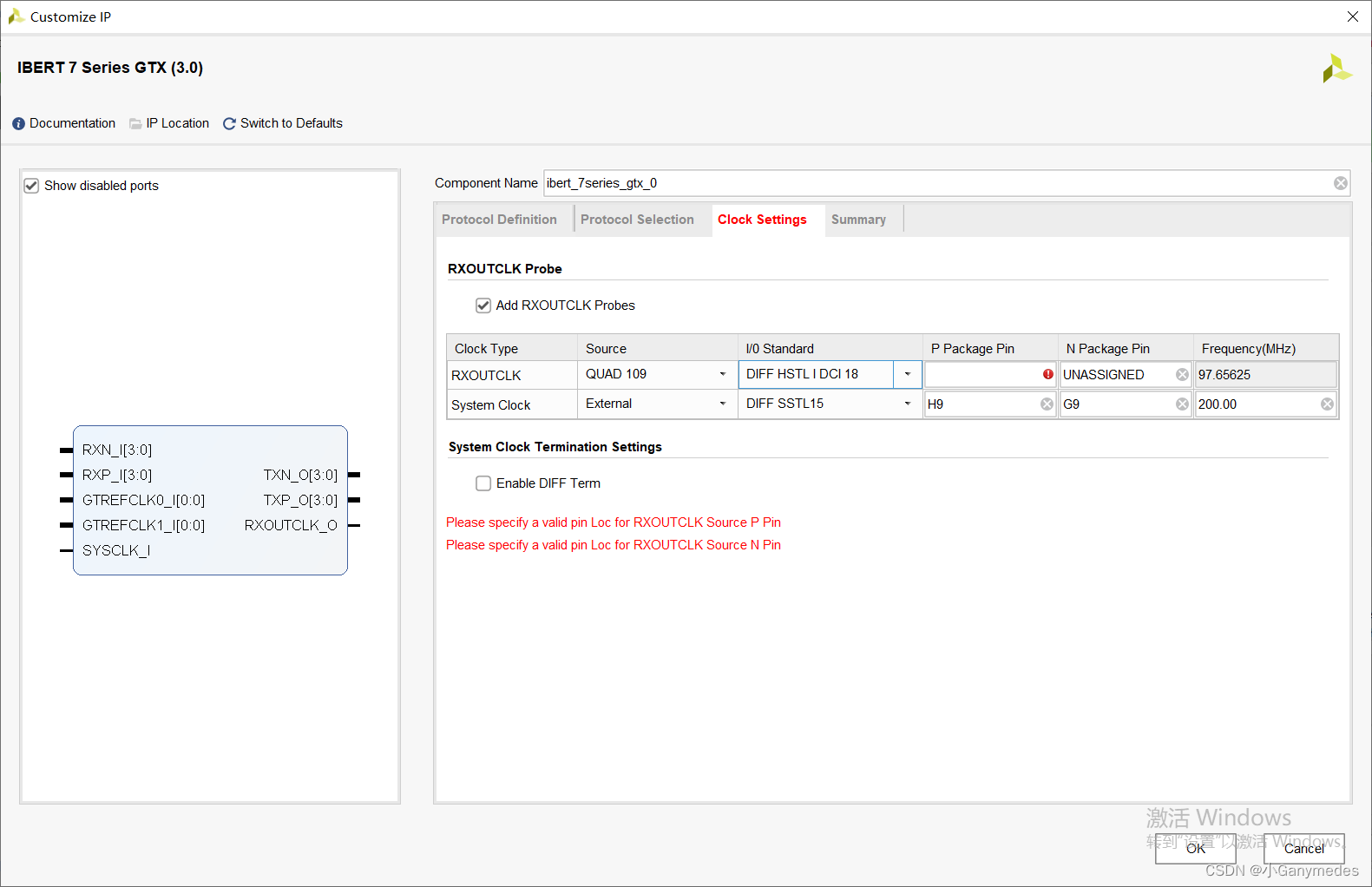The height and width of the screenshot is (887, 1372).
Task: Click the RXOUTCLK N Package Pin field
Action: point(1125,375)
